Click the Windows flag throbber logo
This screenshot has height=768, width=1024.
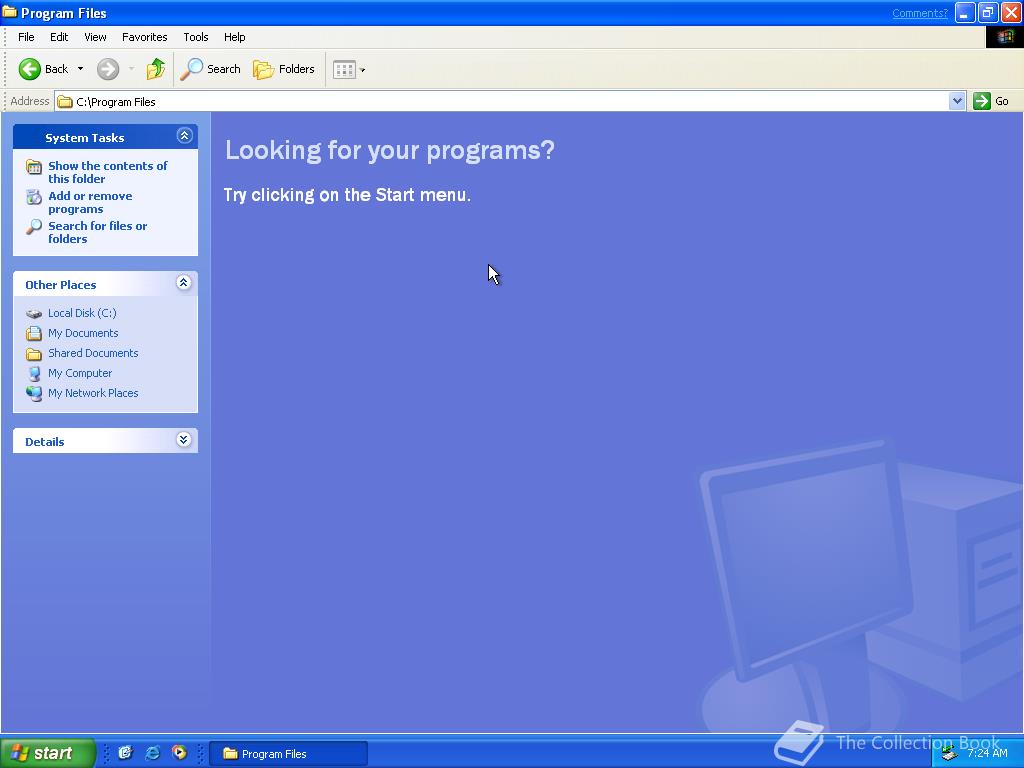coord(1004,37)
